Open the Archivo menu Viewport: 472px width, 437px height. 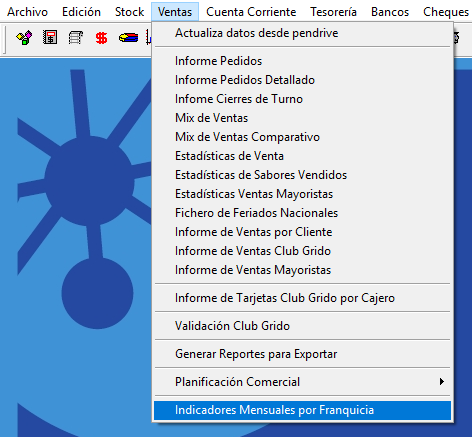(x=28, y=12)
